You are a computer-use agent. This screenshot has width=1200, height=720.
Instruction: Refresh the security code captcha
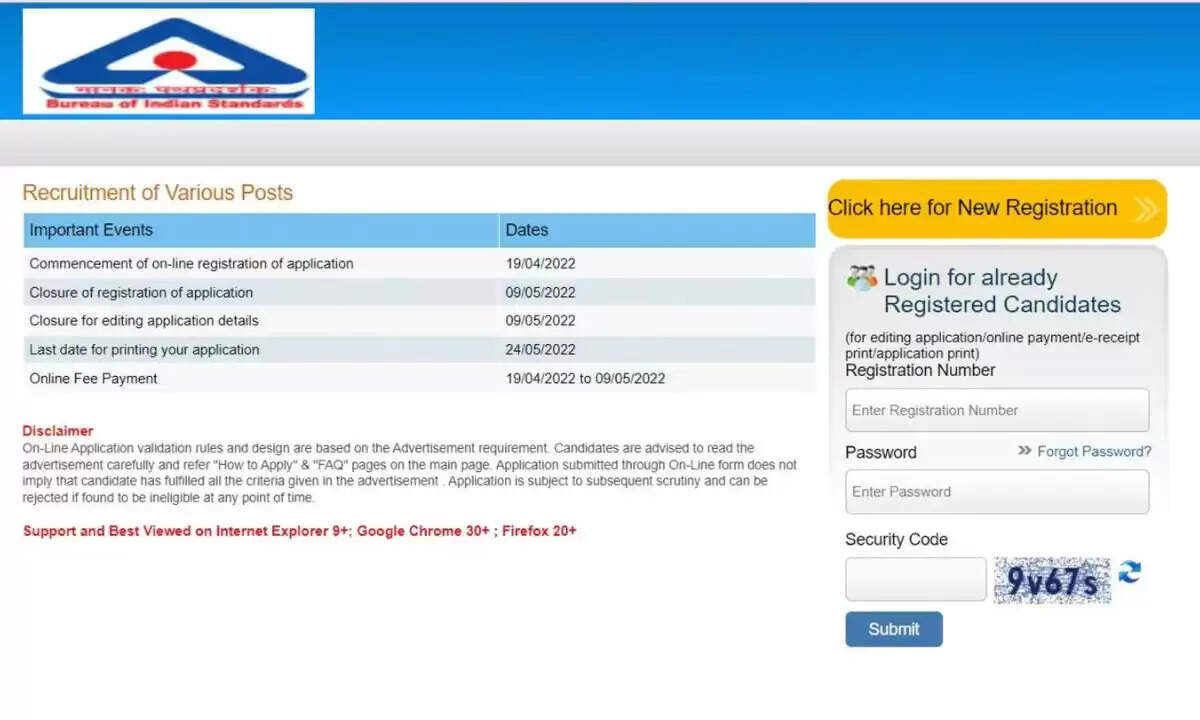coord(1129,572)
